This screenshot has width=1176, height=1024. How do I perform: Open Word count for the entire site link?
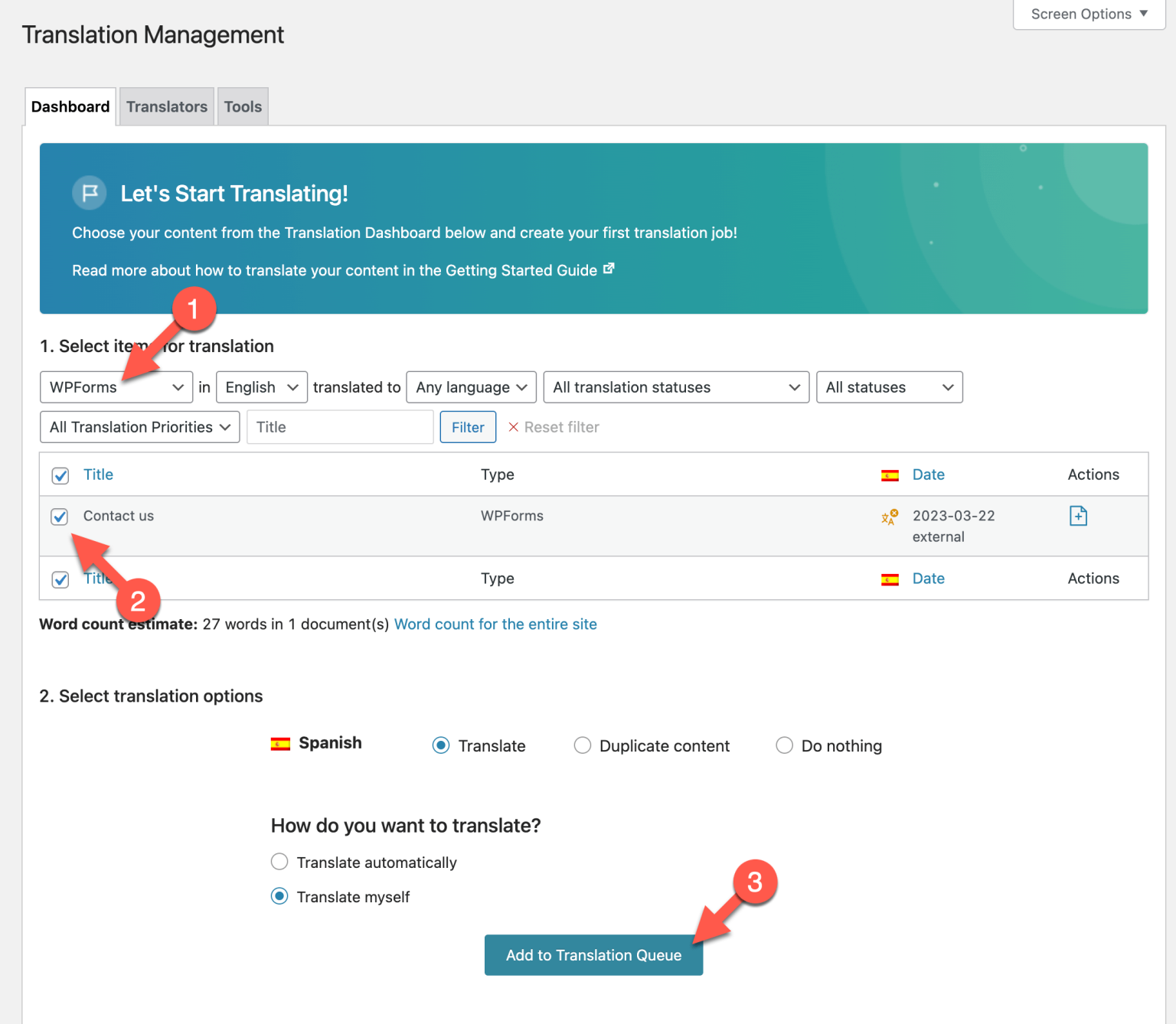click(495, 624)
